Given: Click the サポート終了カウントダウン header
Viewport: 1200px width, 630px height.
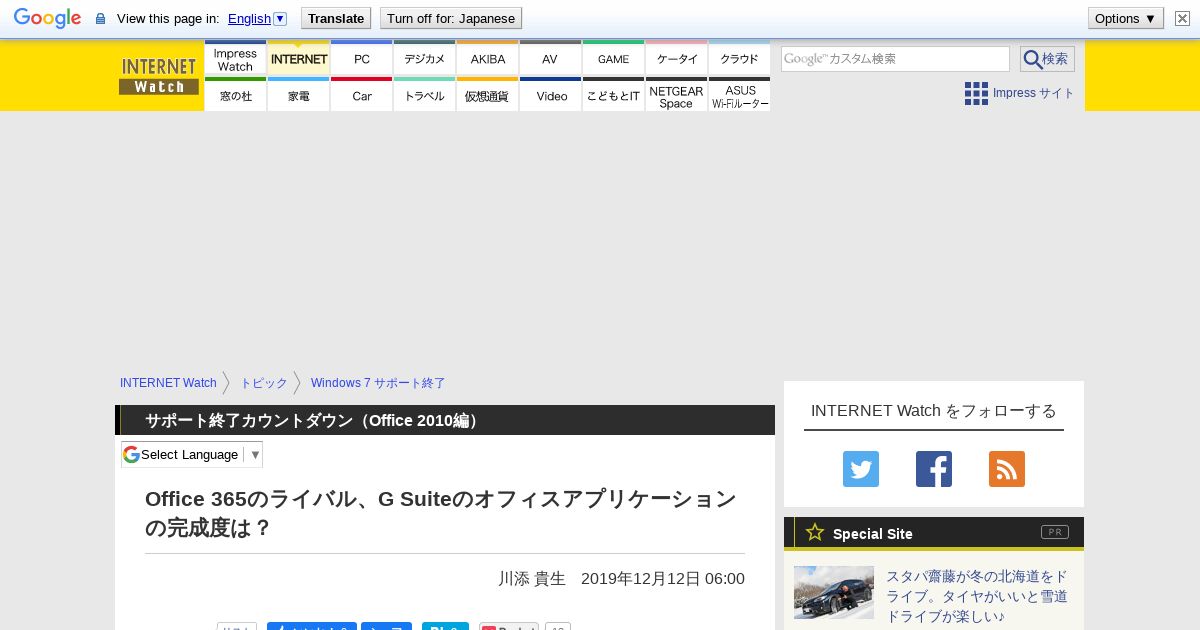Looking at the screenshot, I should click(x=313, y=420).
